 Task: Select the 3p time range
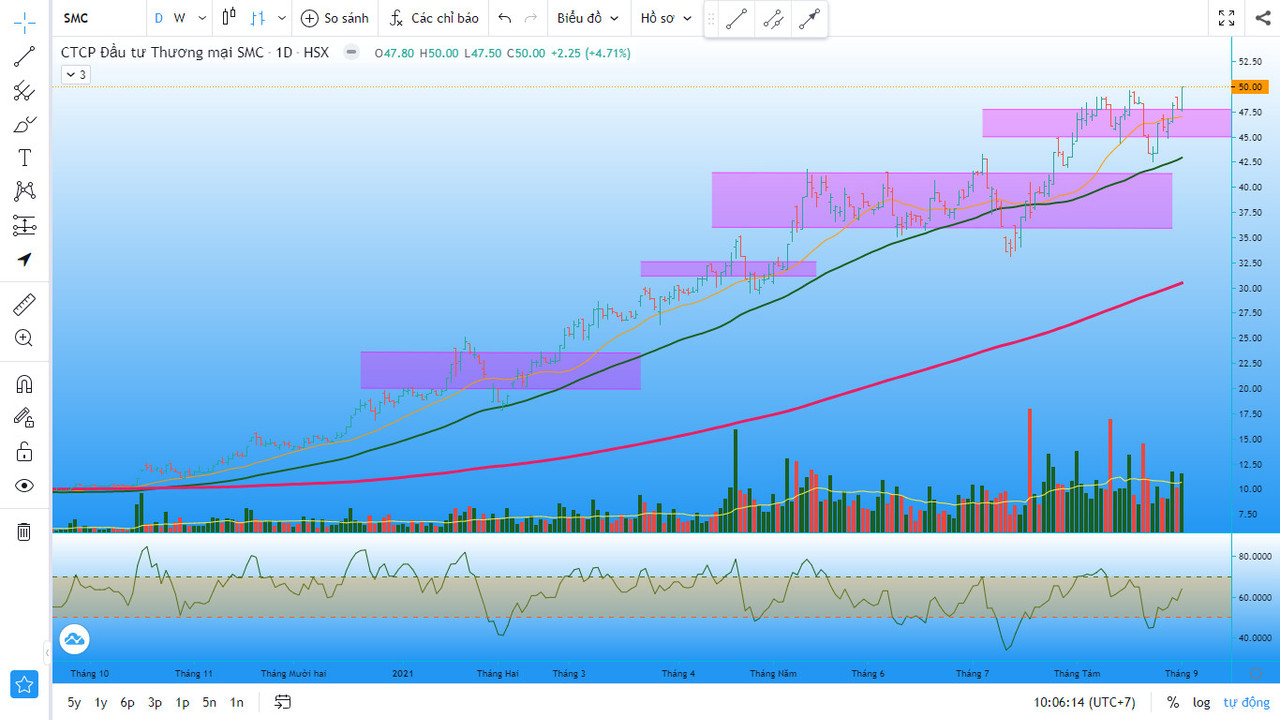(155, 702)
